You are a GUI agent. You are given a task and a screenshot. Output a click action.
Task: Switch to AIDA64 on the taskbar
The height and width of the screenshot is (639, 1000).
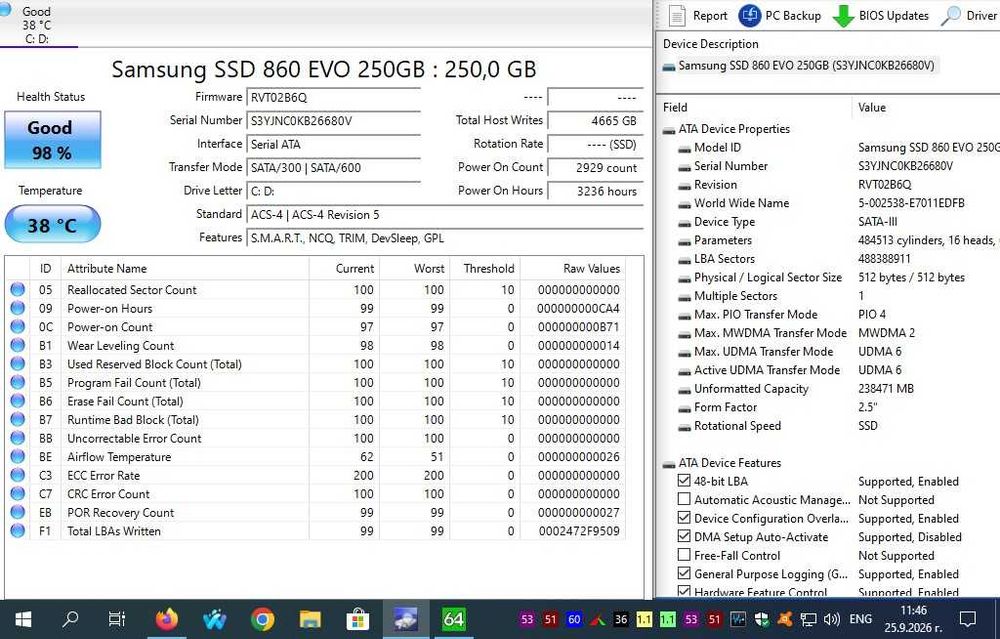[453, 619]
